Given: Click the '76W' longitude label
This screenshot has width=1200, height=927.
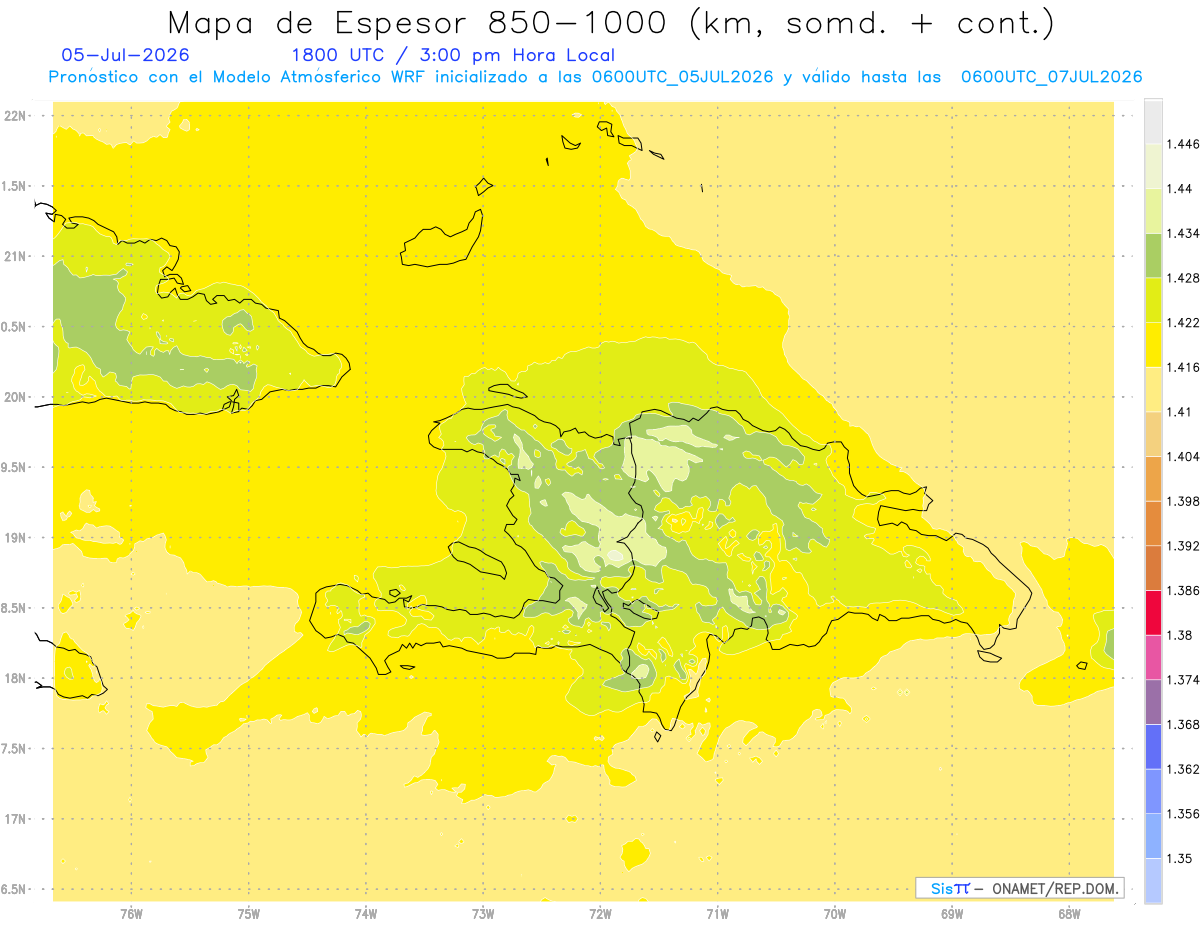Looking at the screenshot, I should point(131,914).
